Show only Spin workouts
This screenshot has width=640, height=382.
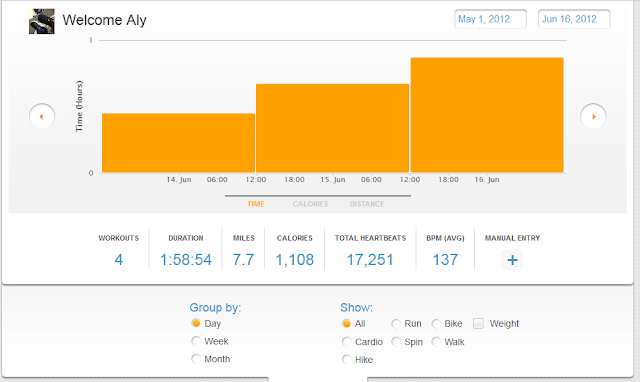(x=396, y=342)
